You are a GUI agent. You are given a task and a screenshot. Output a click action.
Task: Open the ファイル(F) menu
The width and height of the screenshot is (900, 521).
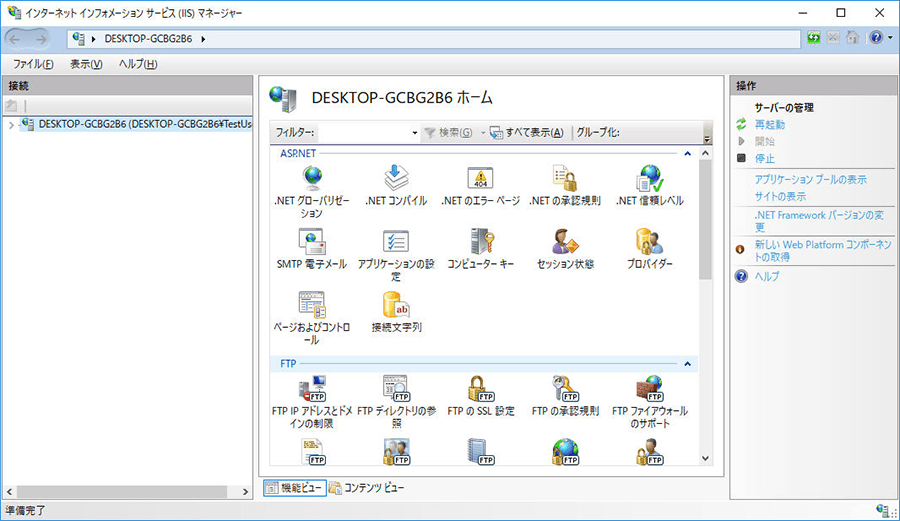pyautogui.click(x=33, y=64)
